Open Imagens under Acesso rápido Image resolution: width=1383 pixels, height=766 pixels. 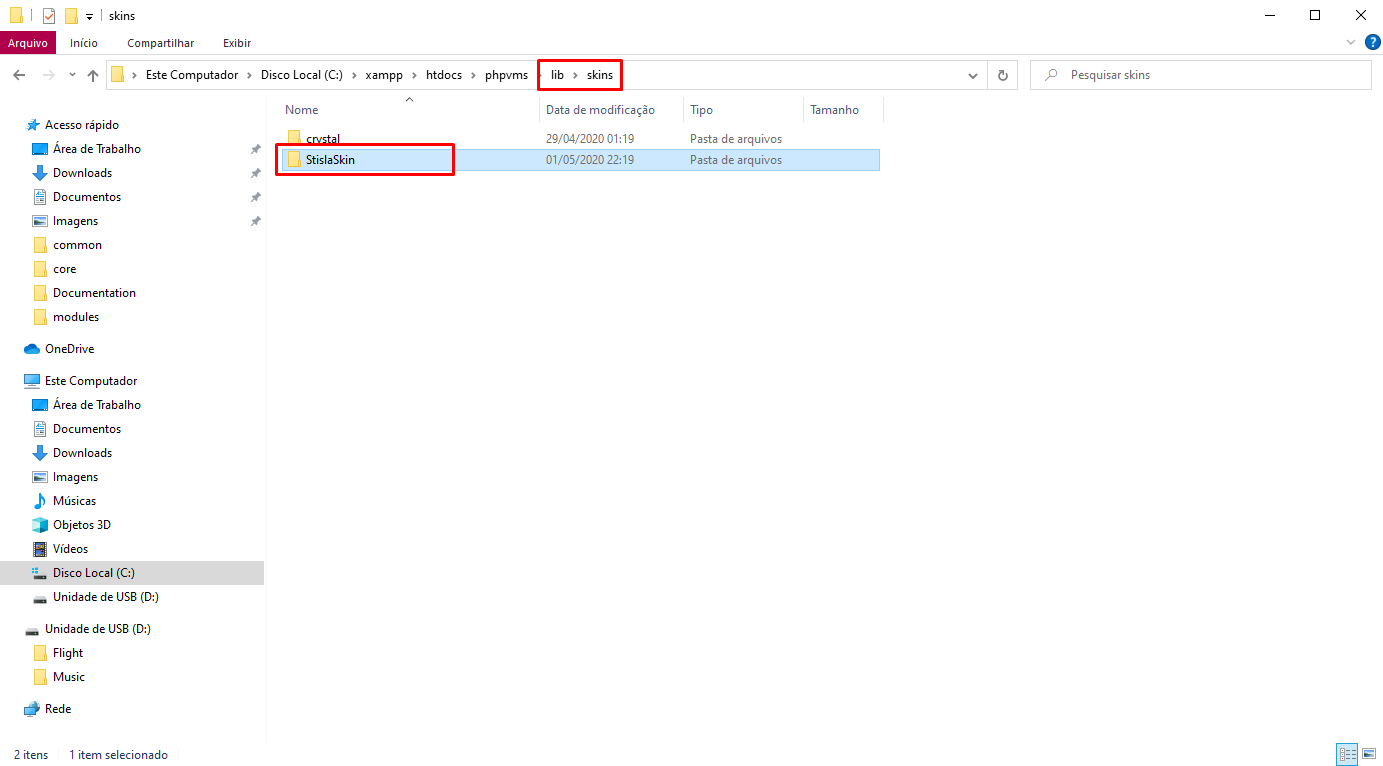[x=75, y=221]
